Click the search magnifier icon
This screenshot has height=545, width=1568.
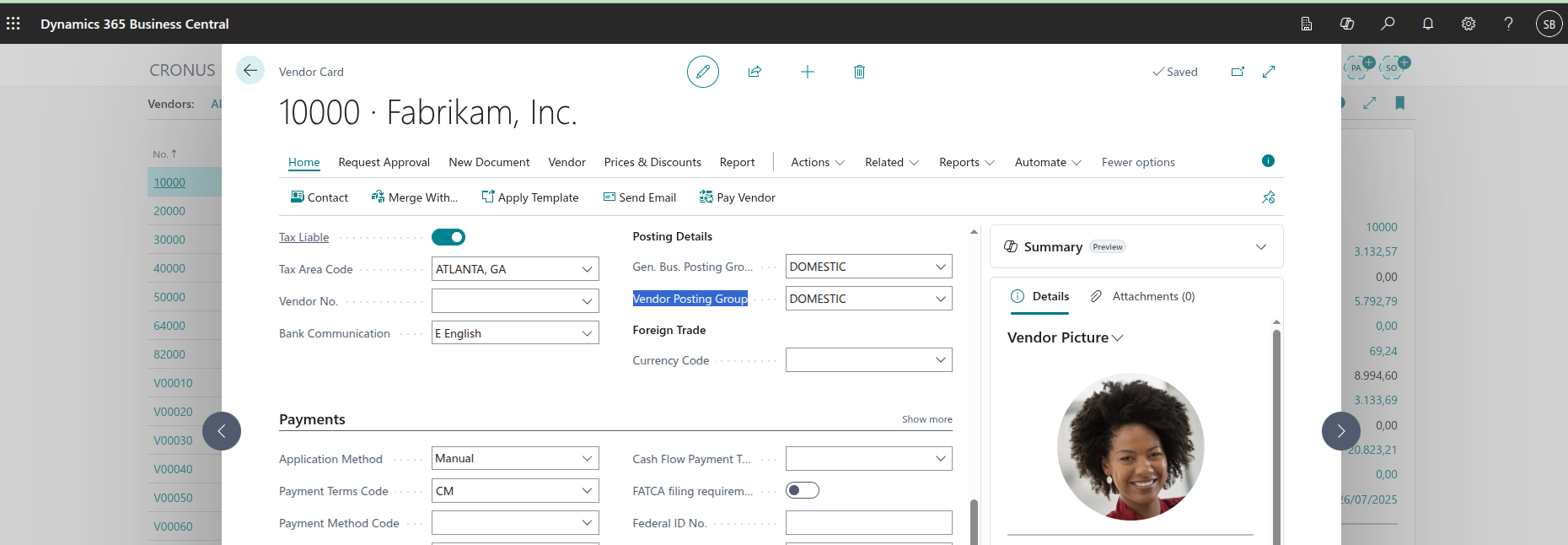click(1388, 24)
